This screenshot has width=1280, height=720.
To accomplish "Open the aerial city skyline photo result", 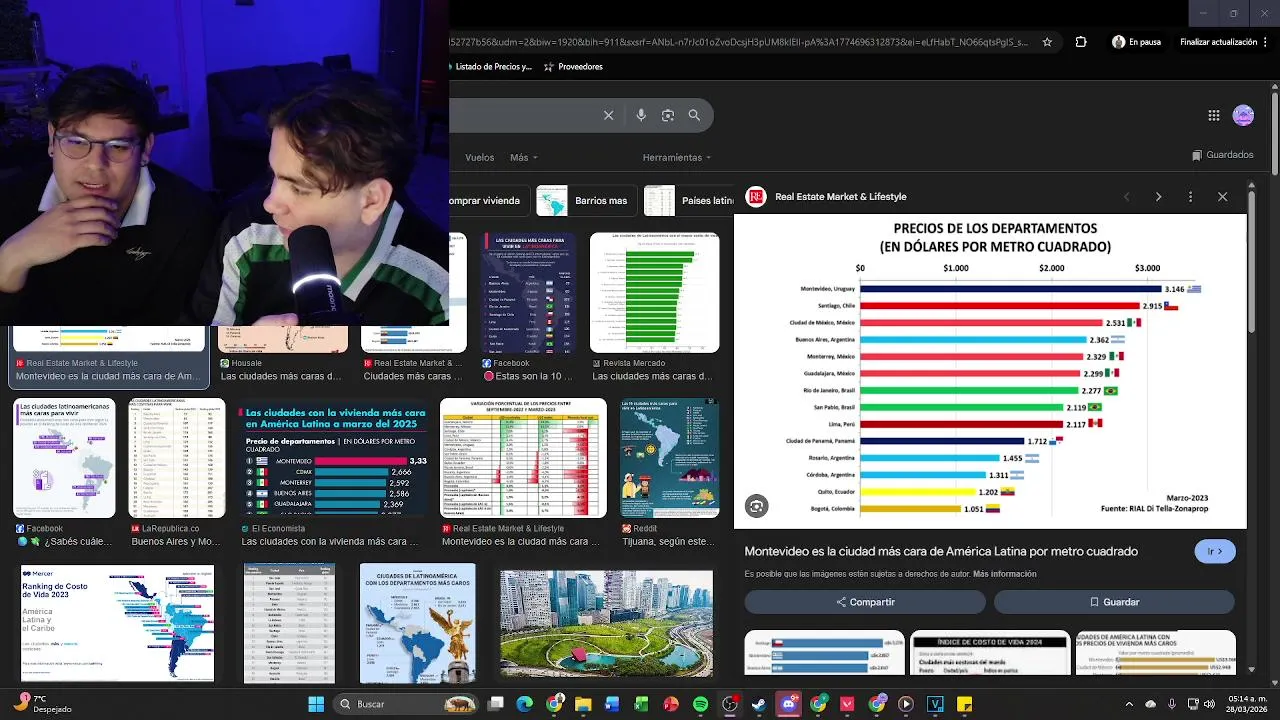I will coord(606,624).
